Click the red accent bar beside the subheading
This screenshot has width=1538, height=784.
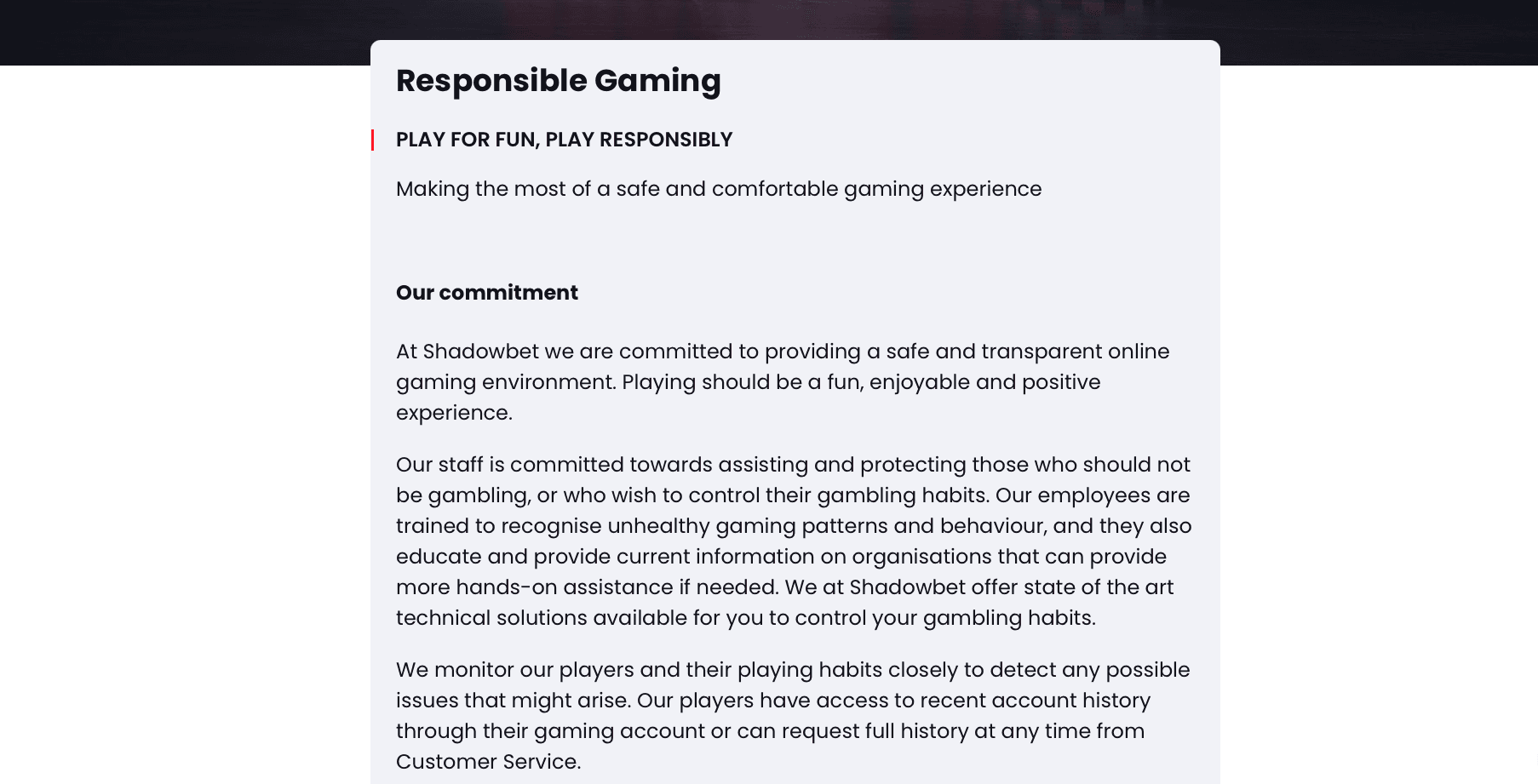click(x=373, y=140)
